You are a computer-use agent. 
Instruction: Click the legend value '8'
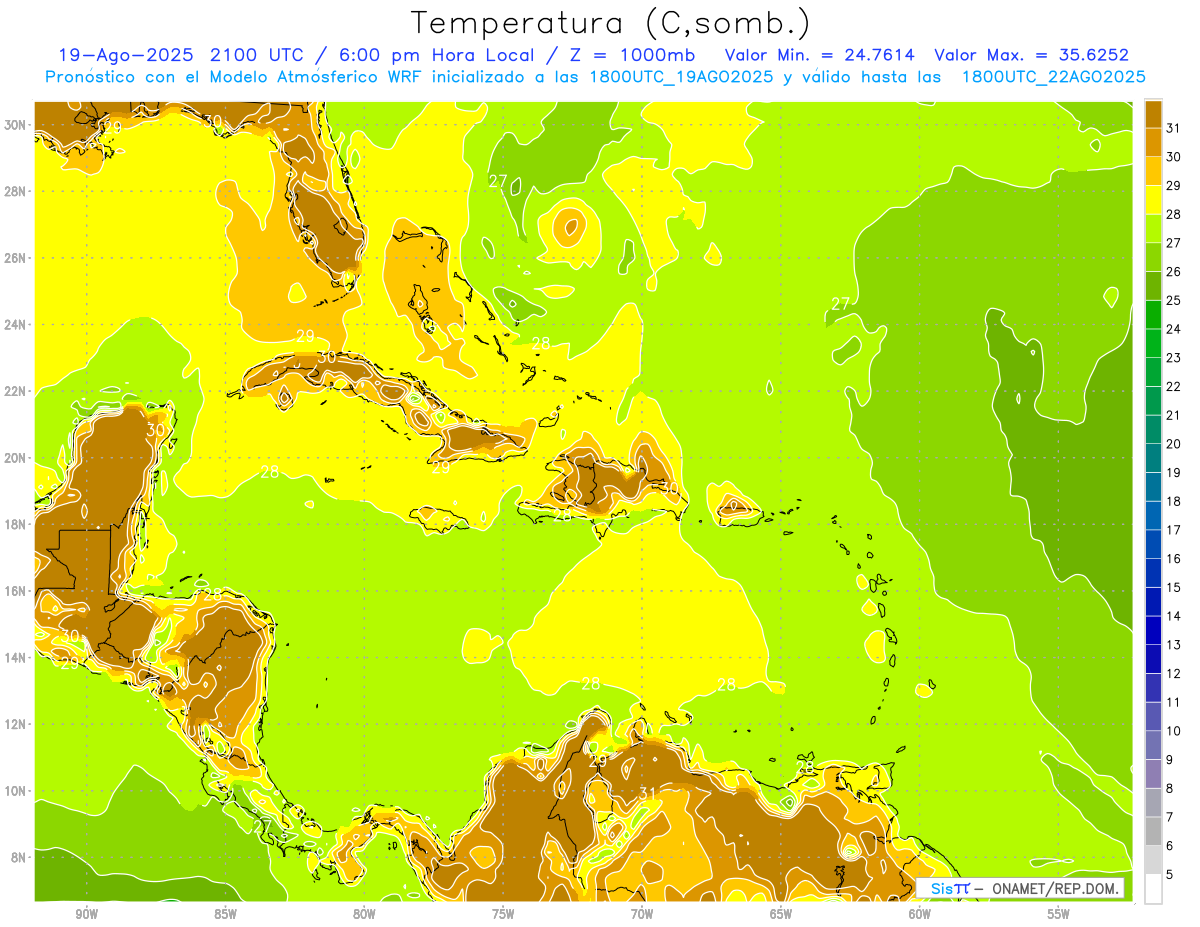coord(1170,788)
